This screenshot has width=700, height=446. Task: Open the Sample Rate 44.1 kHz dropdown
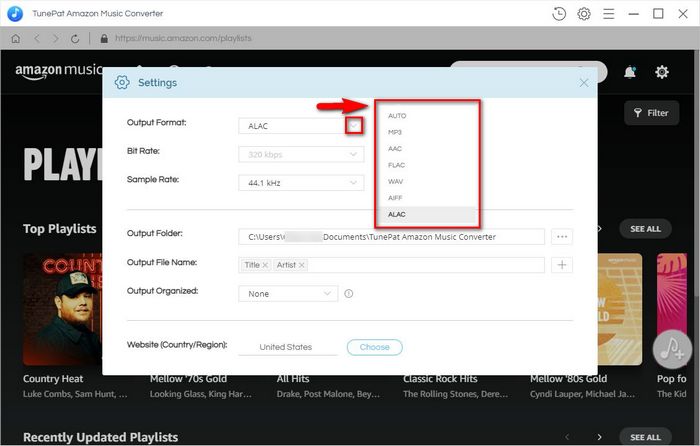[301, 183]
